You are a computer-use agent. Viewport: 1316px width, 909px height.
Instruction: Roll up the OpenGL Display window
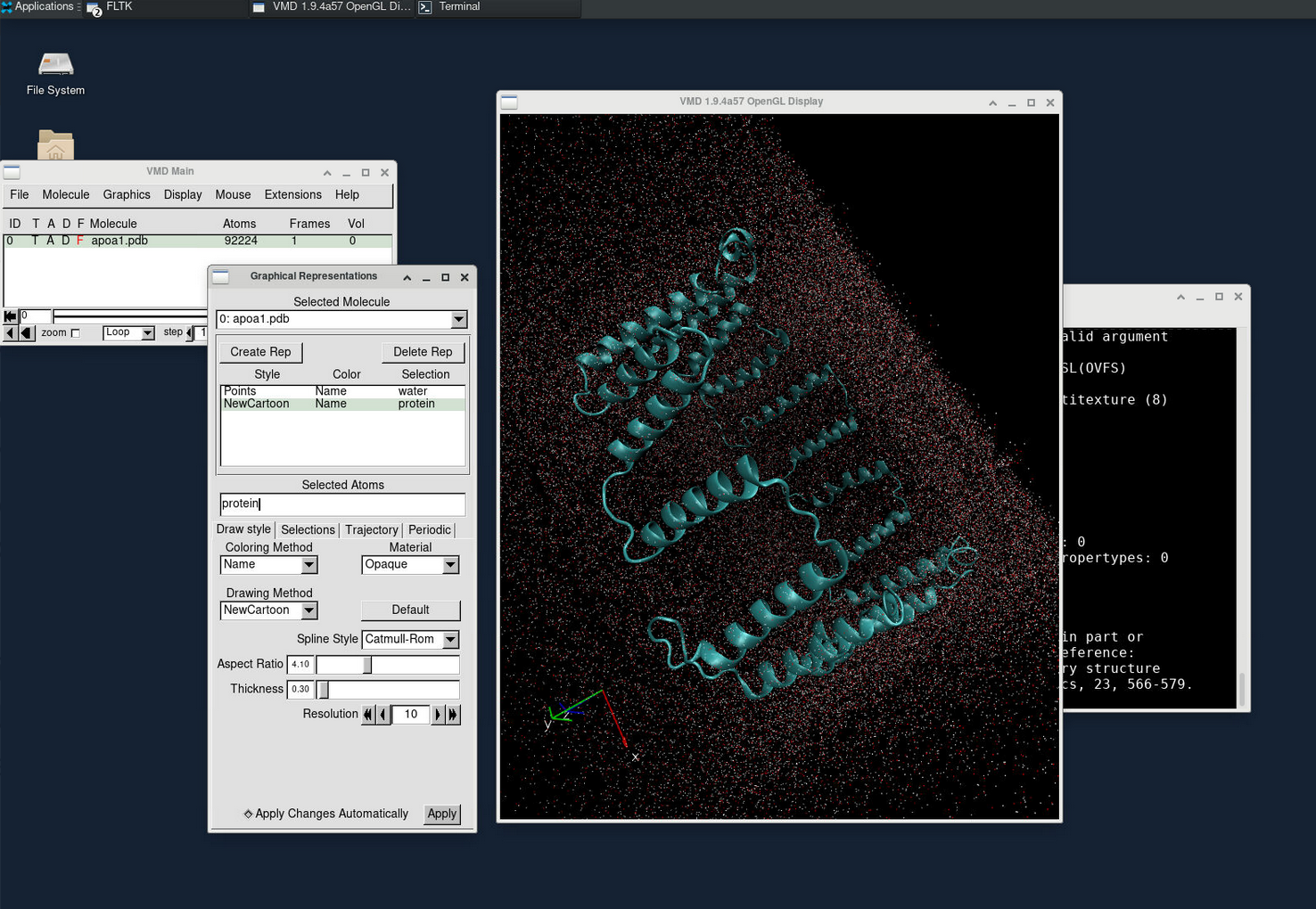click(992, 103)
